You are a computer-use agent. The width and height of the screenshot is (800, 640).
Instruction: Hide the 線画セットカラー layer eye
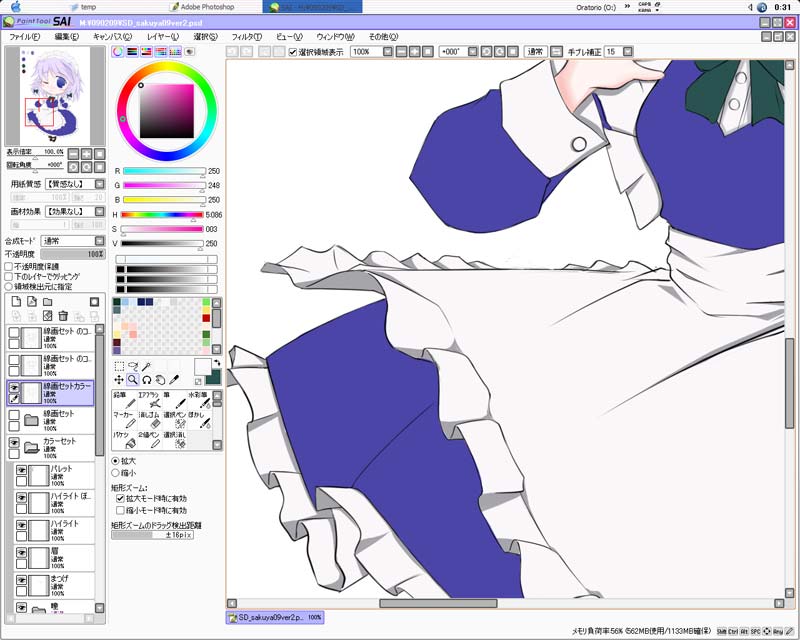pos(14,388)
